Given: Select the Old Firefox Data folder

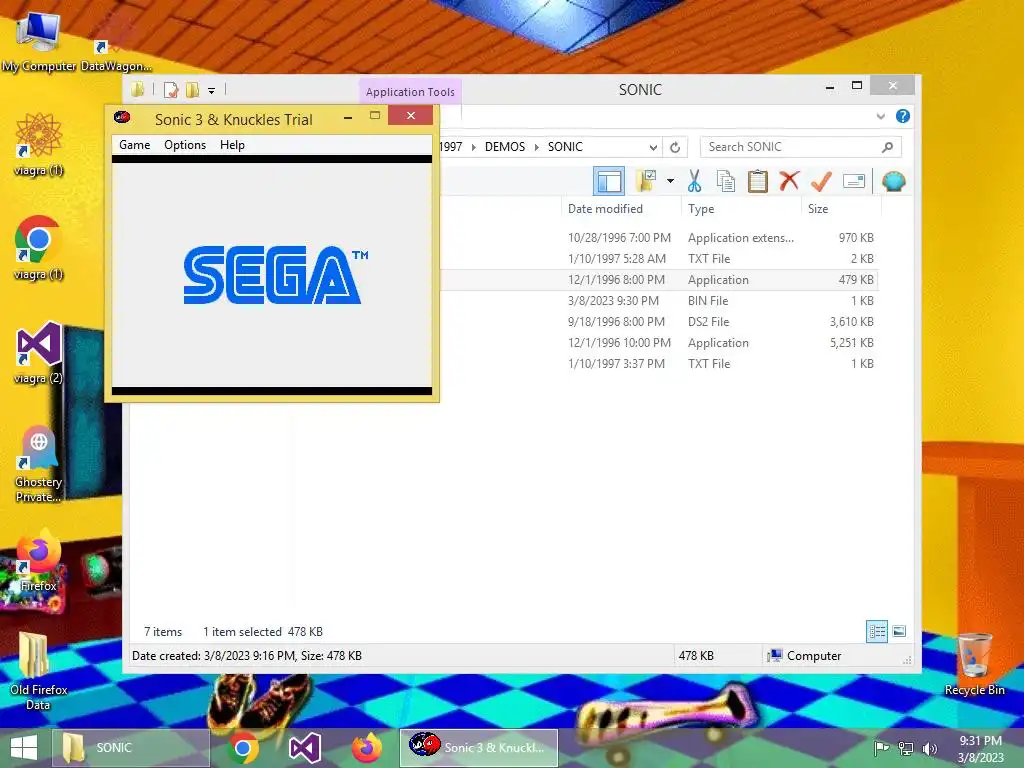Looking at the screenshot, I should (x=39, y=671).
